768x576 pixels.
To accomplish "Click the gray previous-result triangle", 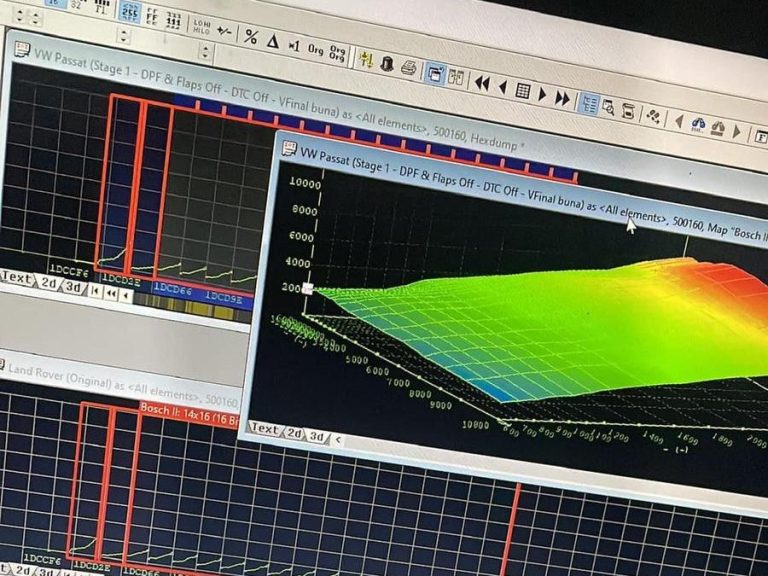I will point(679,120).
